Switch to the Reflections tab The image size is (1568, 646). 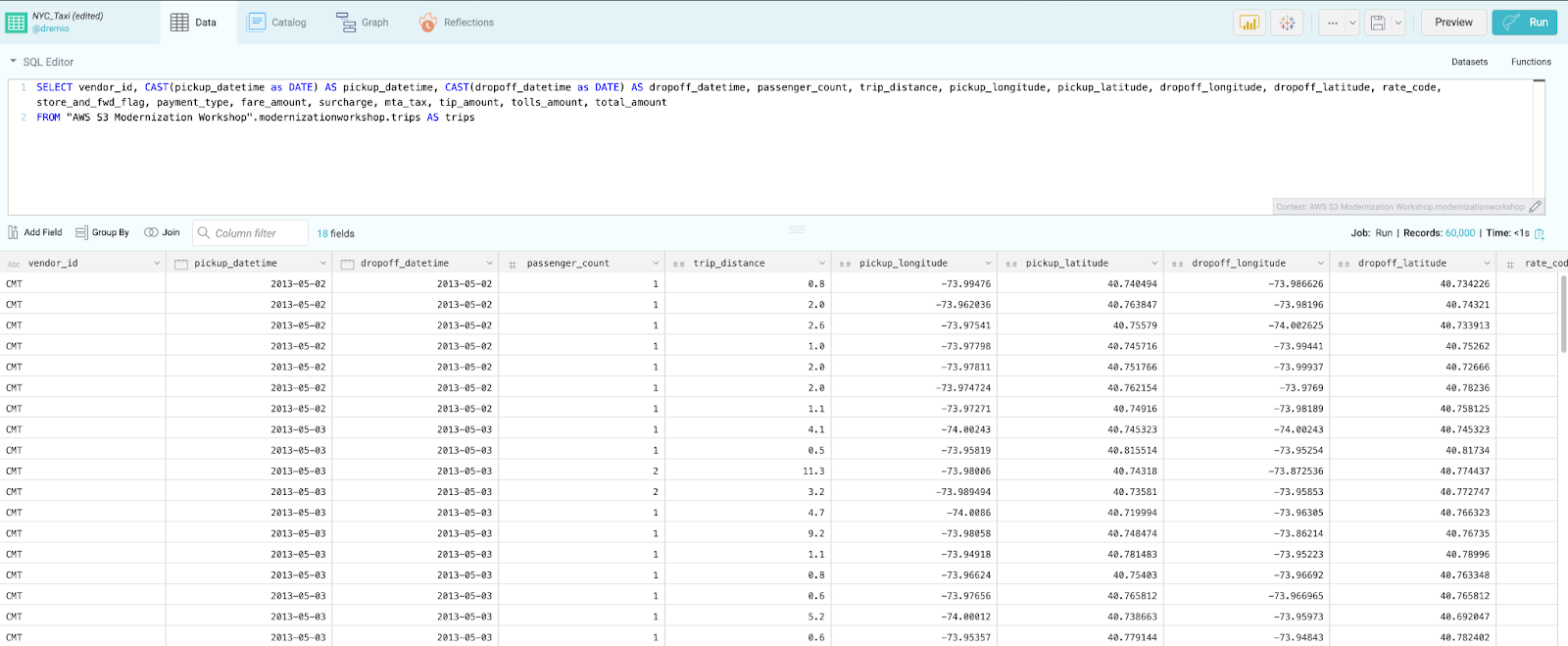(x=457, y=23)
